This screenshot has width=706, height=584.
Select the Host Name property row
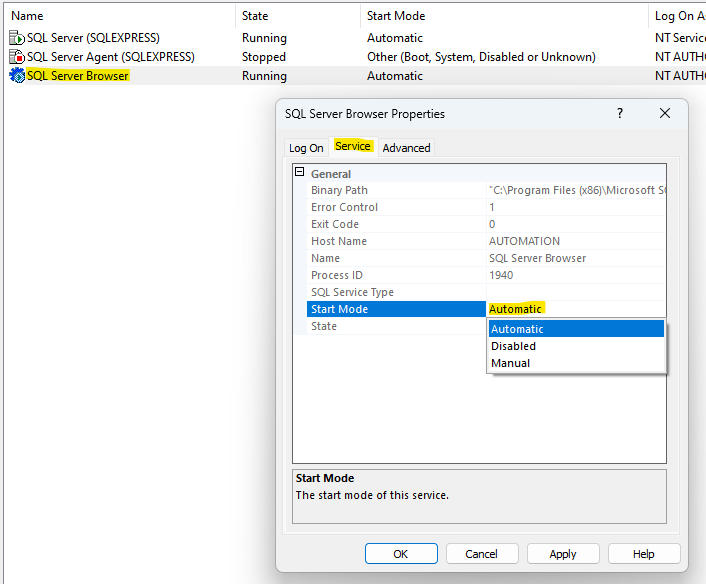point(486,241)
